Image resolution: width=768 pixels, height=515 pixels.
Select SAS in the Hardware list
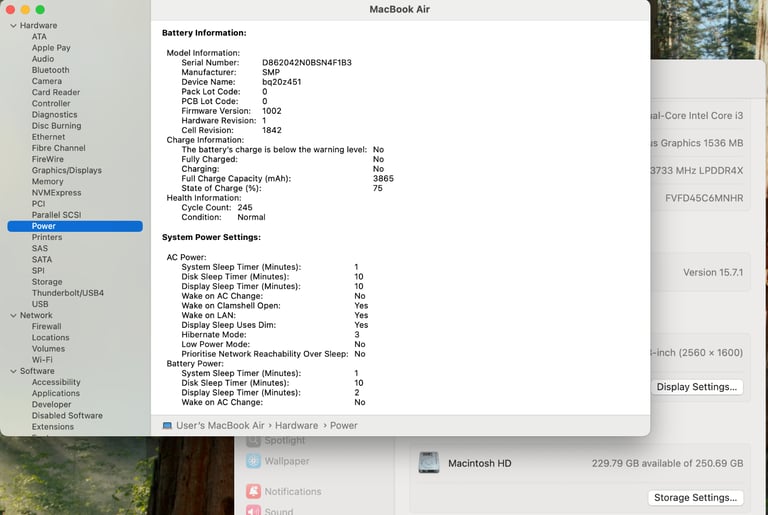pyautogui.click(x=40, y=248)
